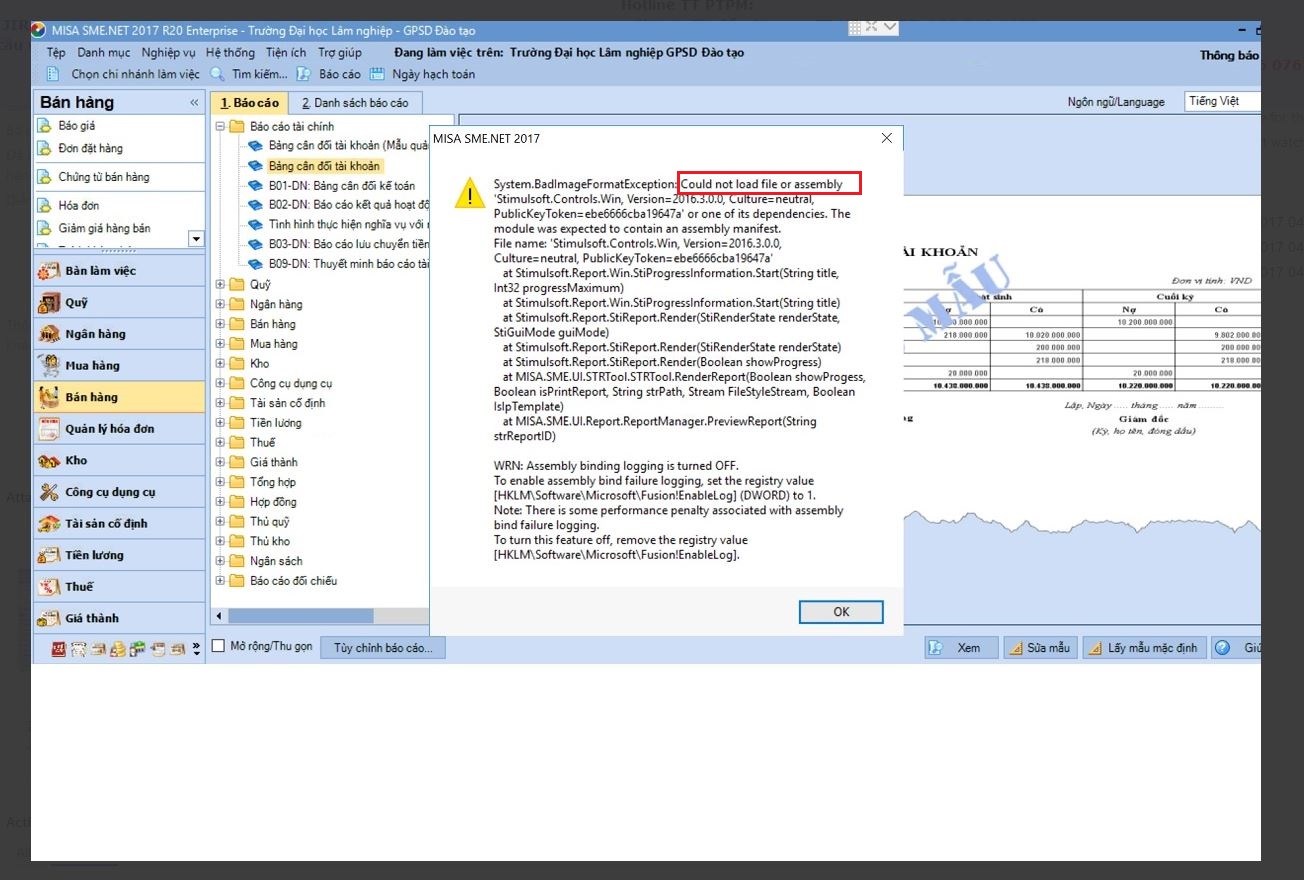Image resolution: width=1304 pixels, height=880 pixels.
Task: Open the Báo cáo toolbar icon
Action: coord(303,74)
